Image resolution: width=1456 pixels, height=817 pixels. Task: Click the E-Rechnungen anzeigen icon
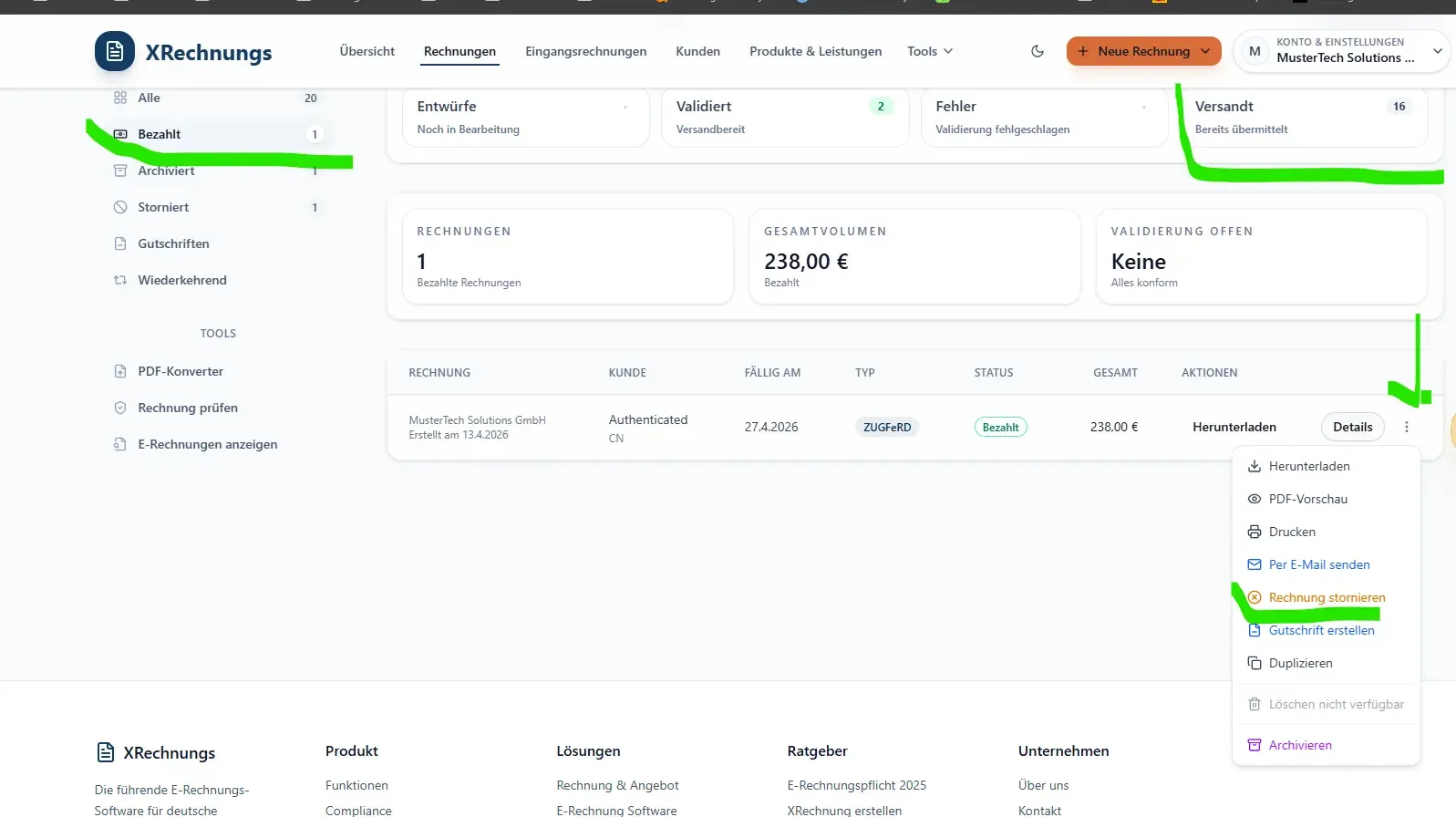(120, 444)
